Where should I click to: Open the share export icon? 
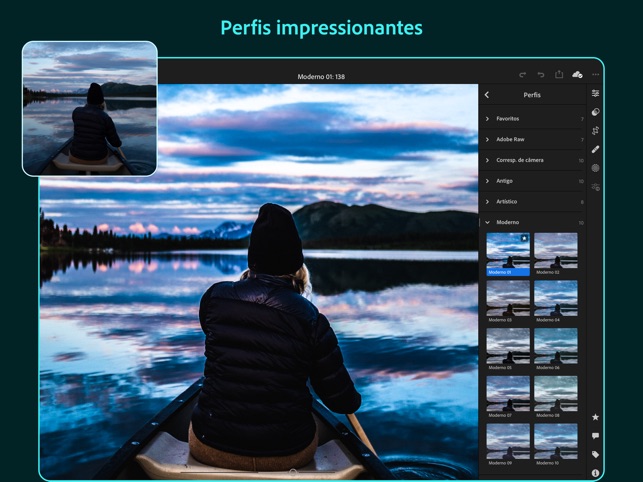coord(559,75)
